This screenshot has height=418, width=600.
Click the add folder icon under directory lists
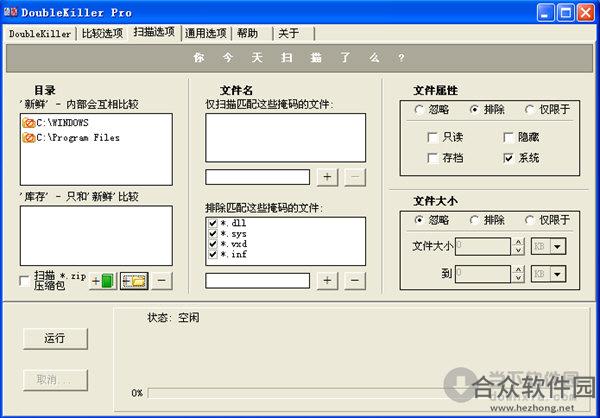(x=134, y=281)
